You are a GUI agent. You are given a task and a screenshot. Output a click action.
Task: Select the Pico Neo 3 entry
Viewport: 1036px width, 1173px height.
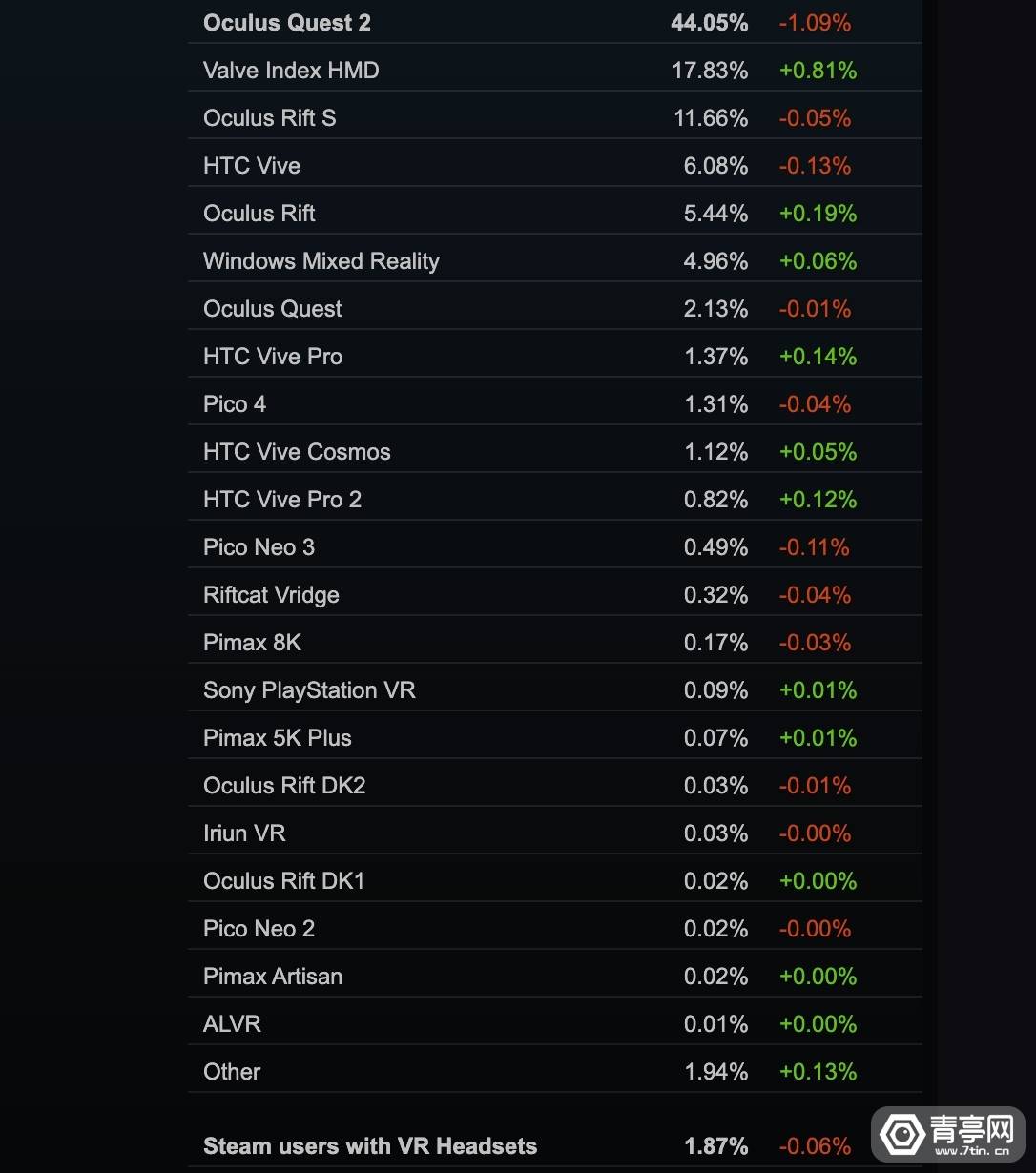pos(259,547)
